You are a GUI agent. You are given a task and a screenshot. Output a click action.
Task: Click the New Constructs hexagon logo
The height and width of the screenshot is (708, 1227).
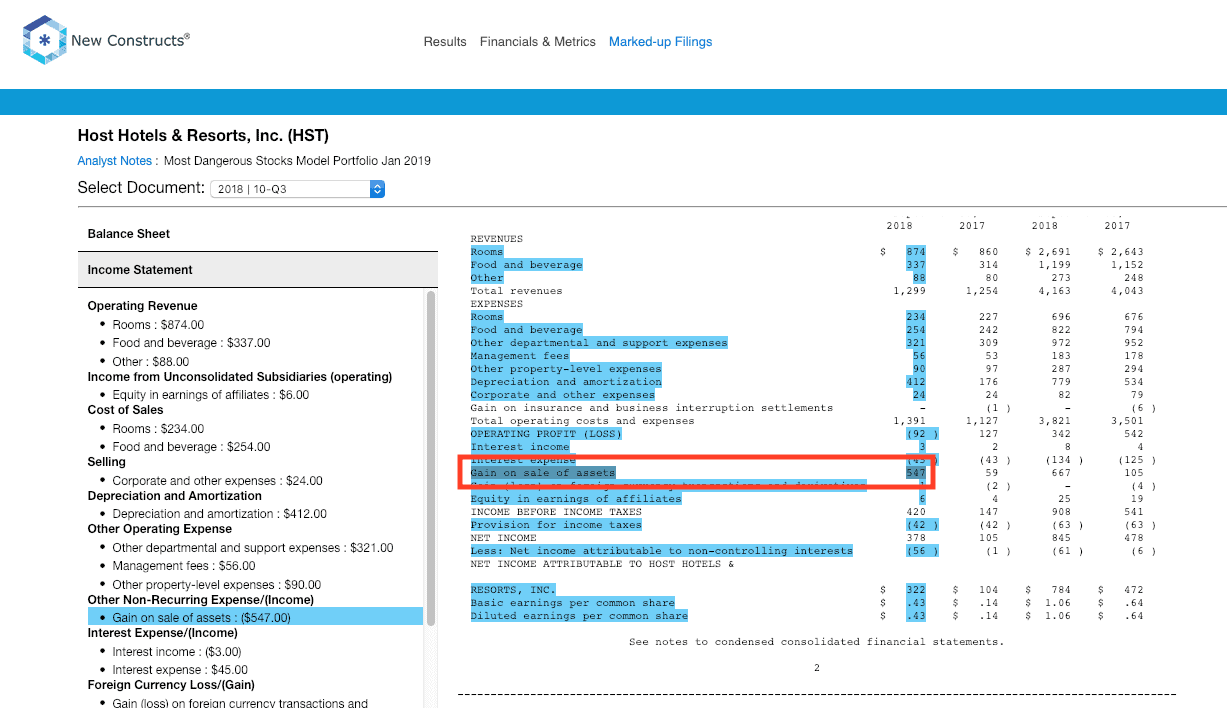tap(44, 40)
